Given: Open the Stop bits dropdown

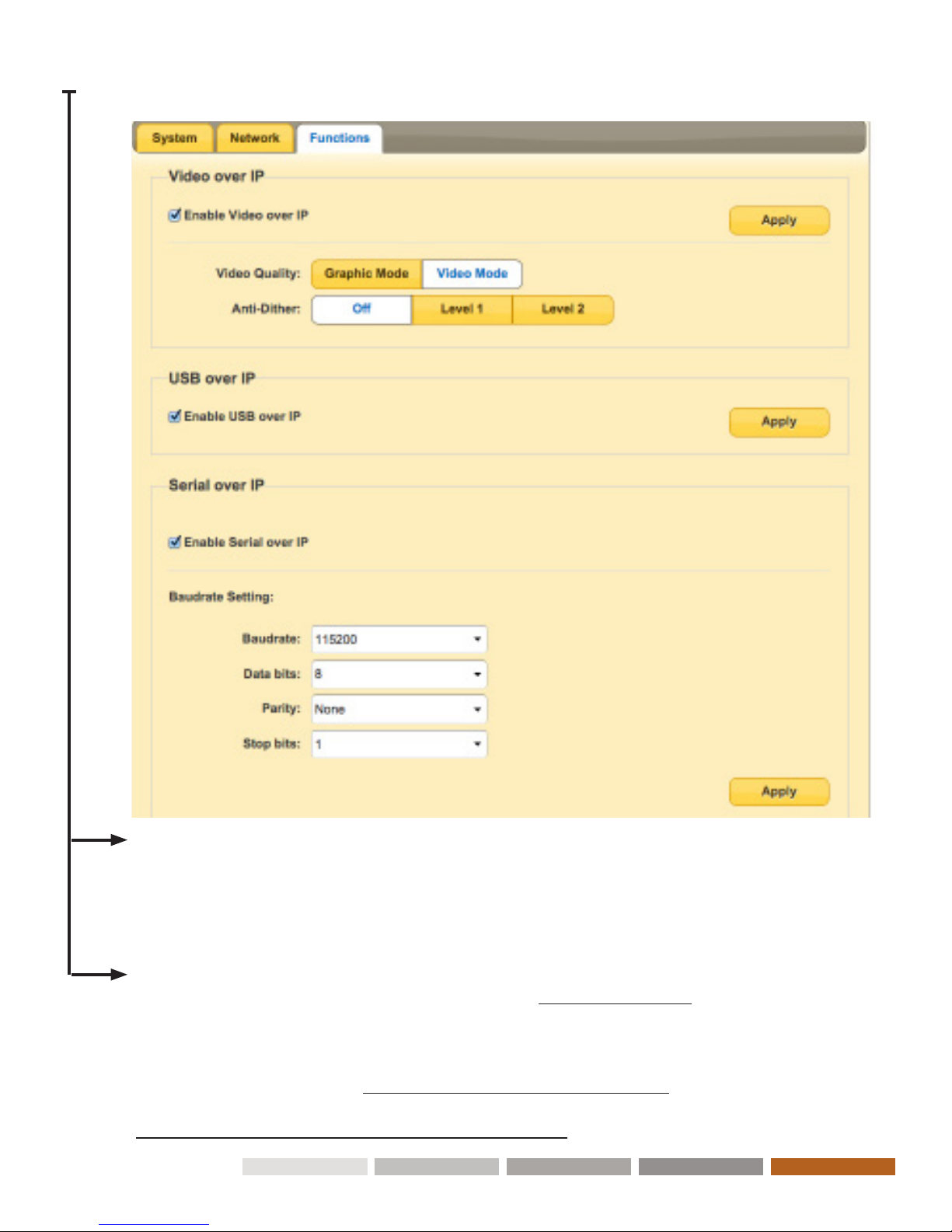Looking at the screenshot, I should [399, 744].
